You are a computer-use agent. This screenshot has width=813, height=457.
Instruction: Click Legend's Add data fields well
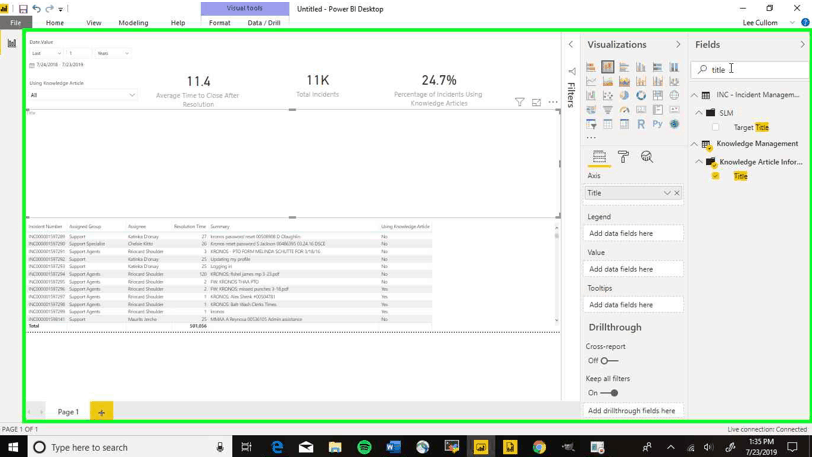coord(633,233)
